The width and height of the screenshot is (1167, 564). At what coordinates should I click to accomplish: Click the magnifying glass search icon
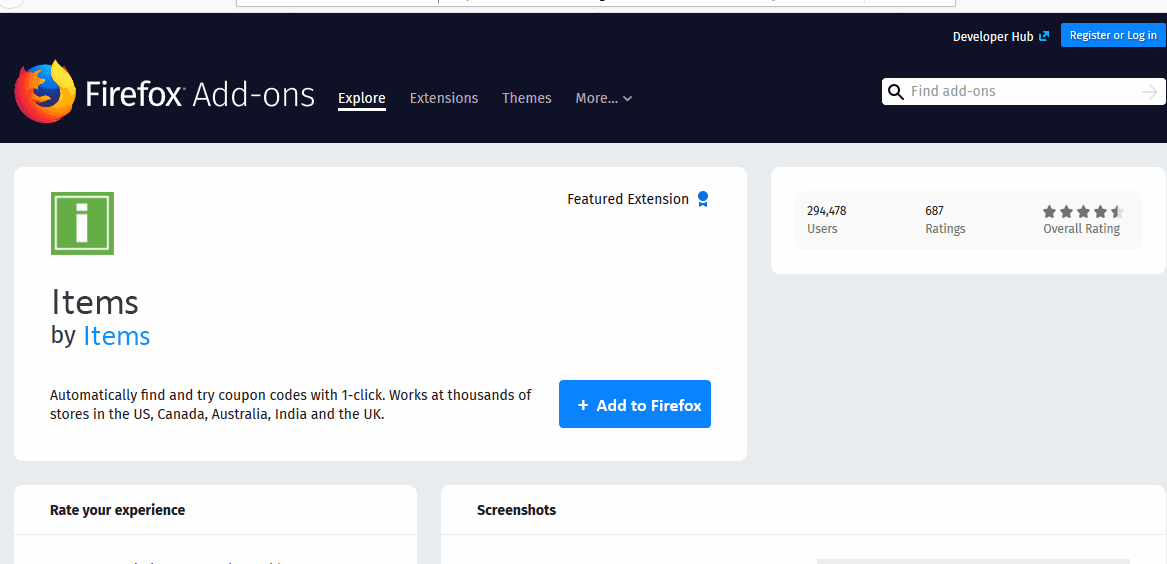(x=896, y=92)
